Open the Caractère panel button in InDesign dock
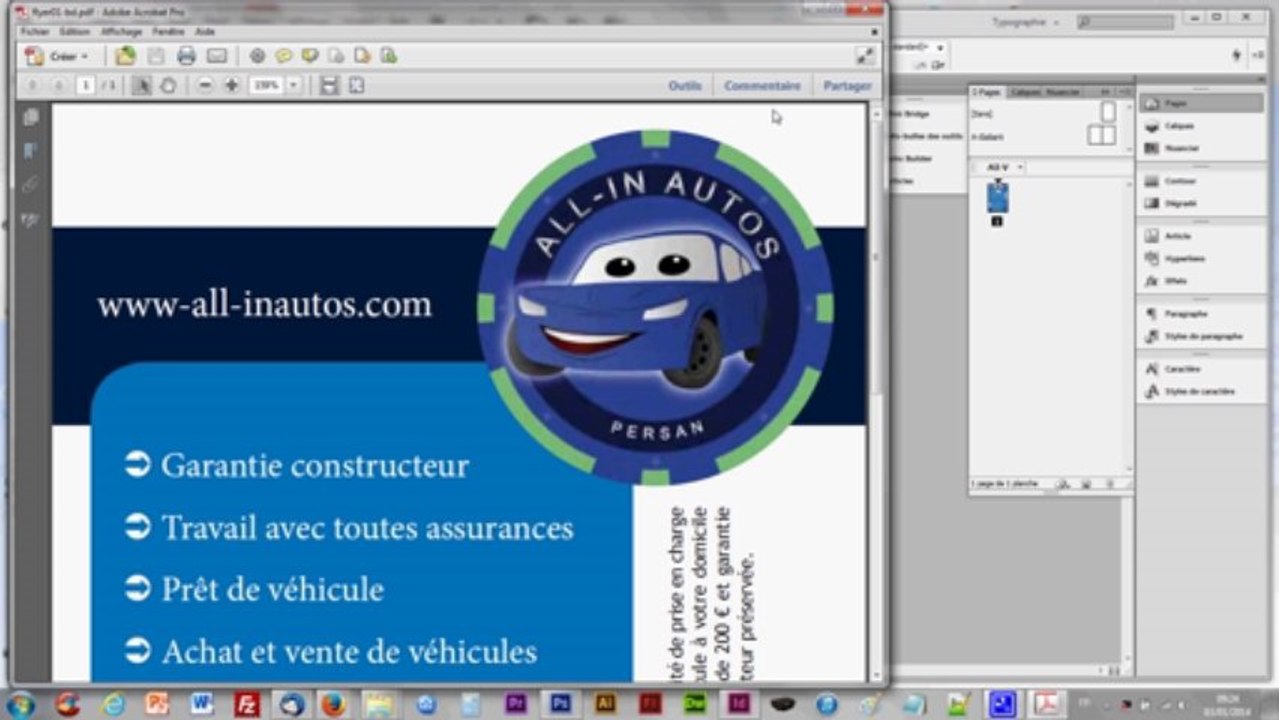Viewport: 1279px width, 720px height. point(1201,369)
